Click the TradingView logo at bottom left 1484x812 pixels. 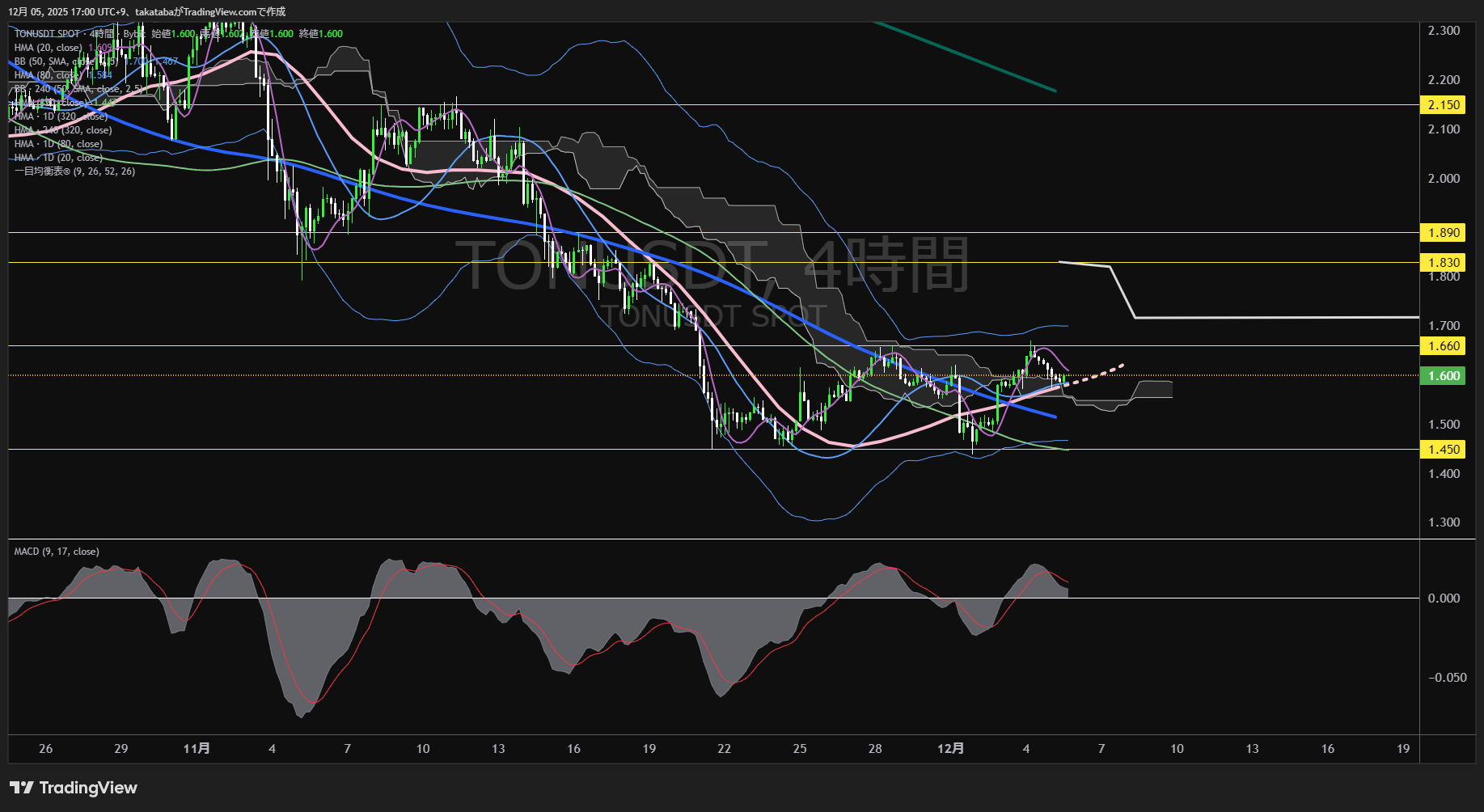(x=74, y=788)
